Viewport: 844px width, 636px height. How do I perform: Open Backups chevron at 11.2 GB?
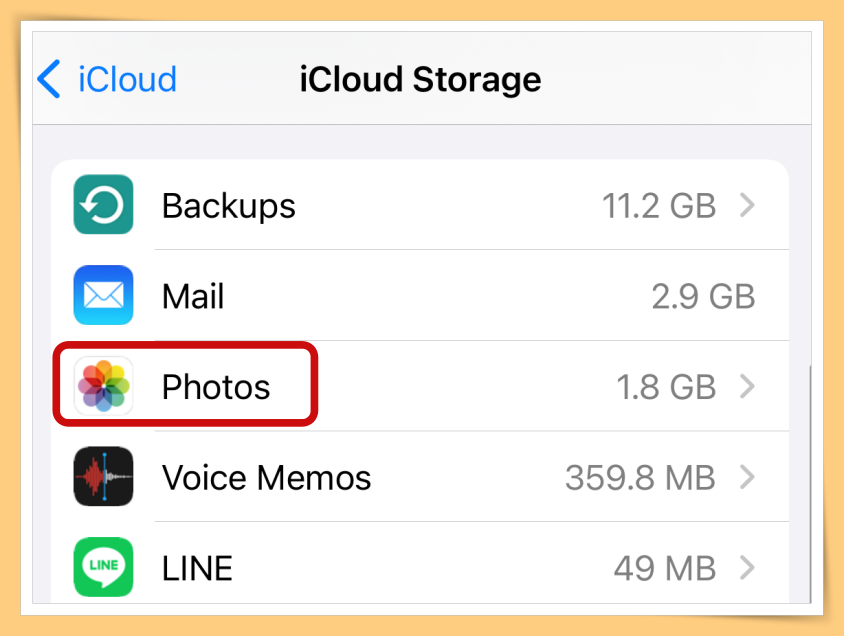point(747,205)
